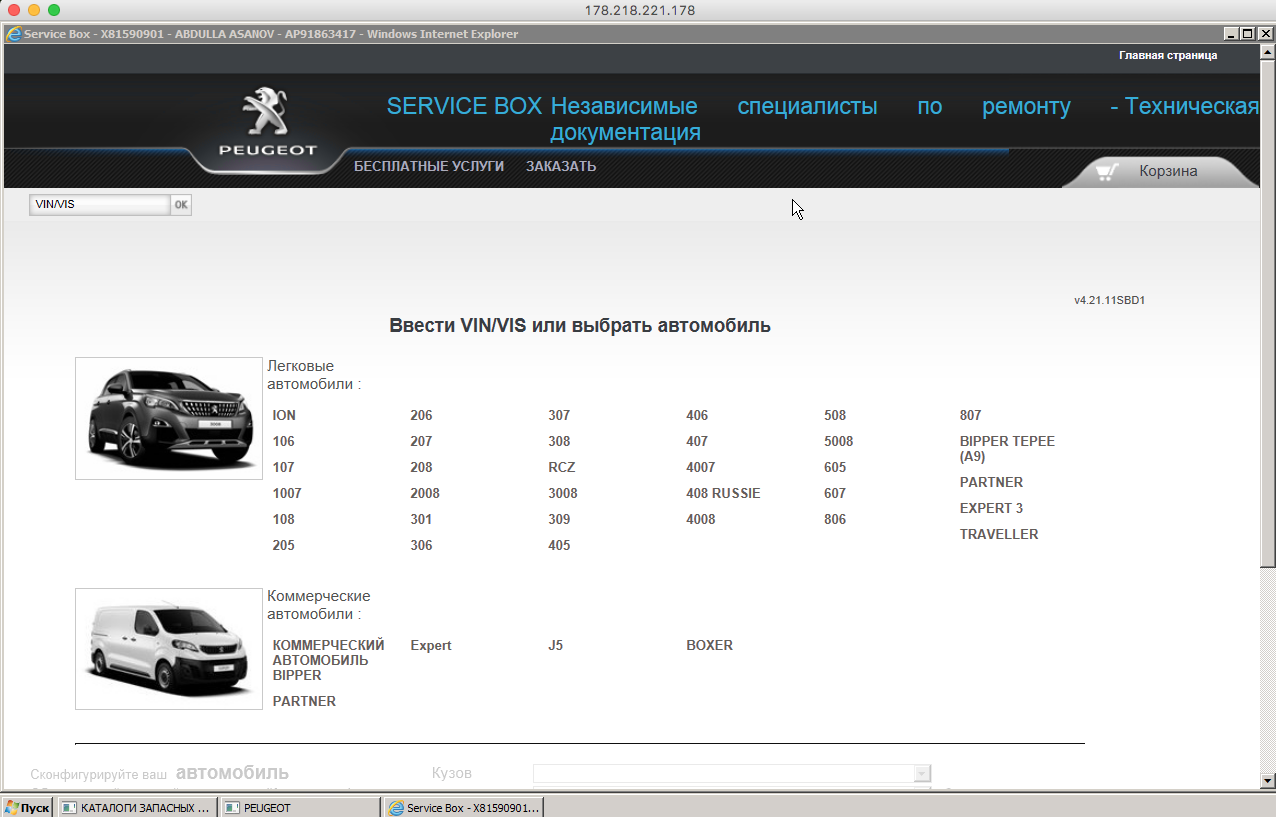
Task: Go to Главная страница link
Action: [x=1167, y=55]
